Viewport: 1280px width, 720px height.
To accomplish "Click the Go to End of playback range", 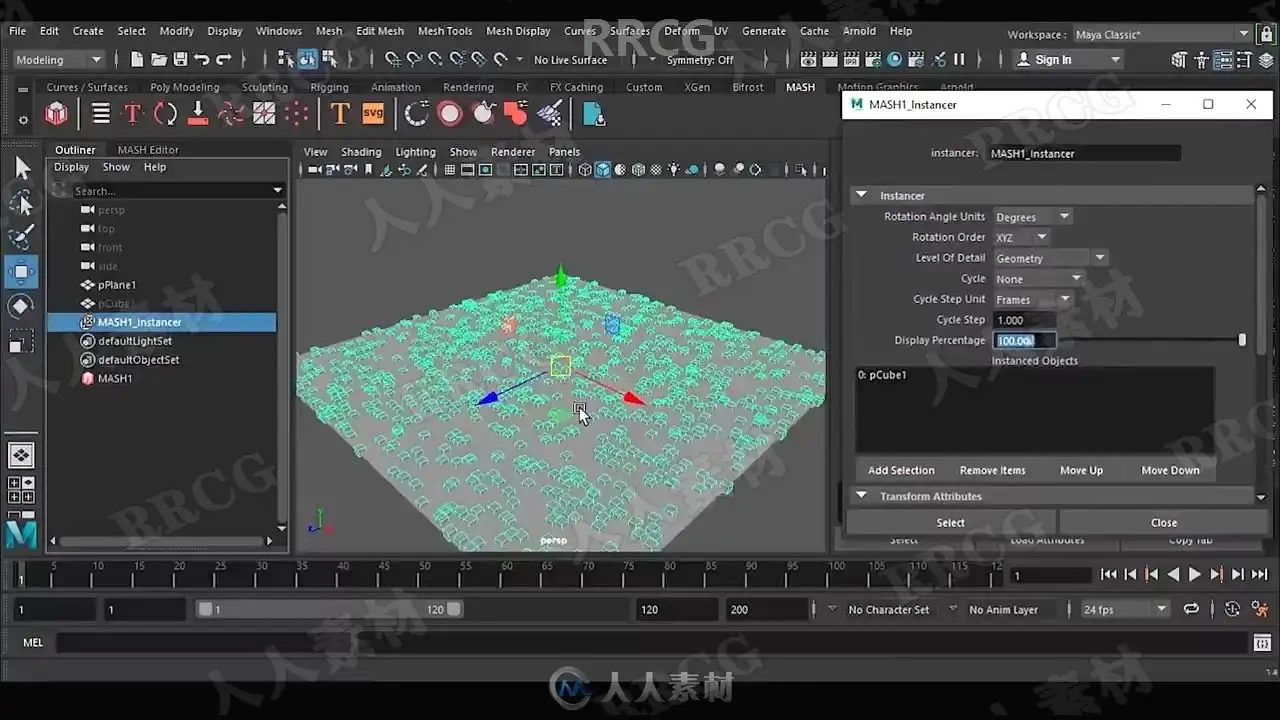I will point(1259,574).
